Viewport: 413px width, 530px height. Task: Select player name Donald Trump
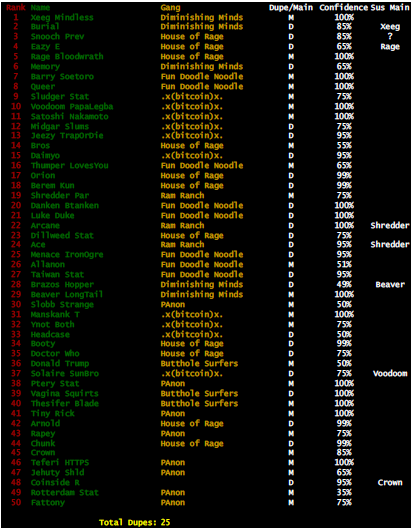tap(60, 364)
